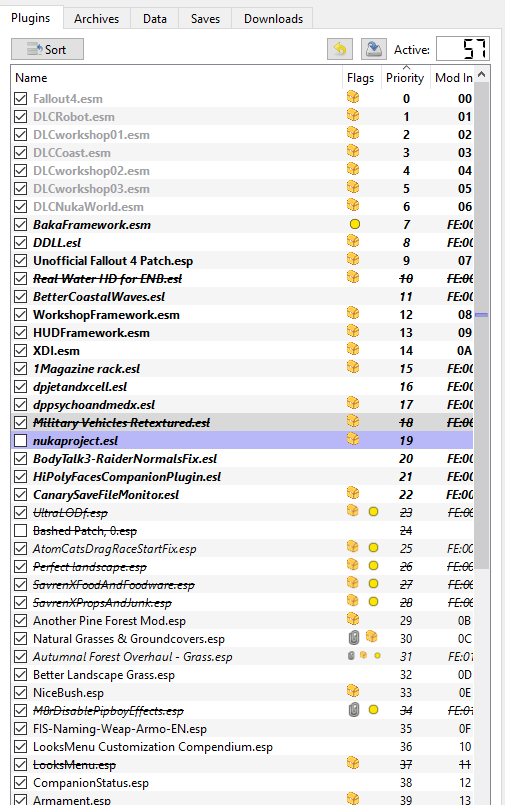This screenshot has height=805, width=505.
Task: Disable the XDI.esm plugin checkbox
Action: (x=21, y=351)
